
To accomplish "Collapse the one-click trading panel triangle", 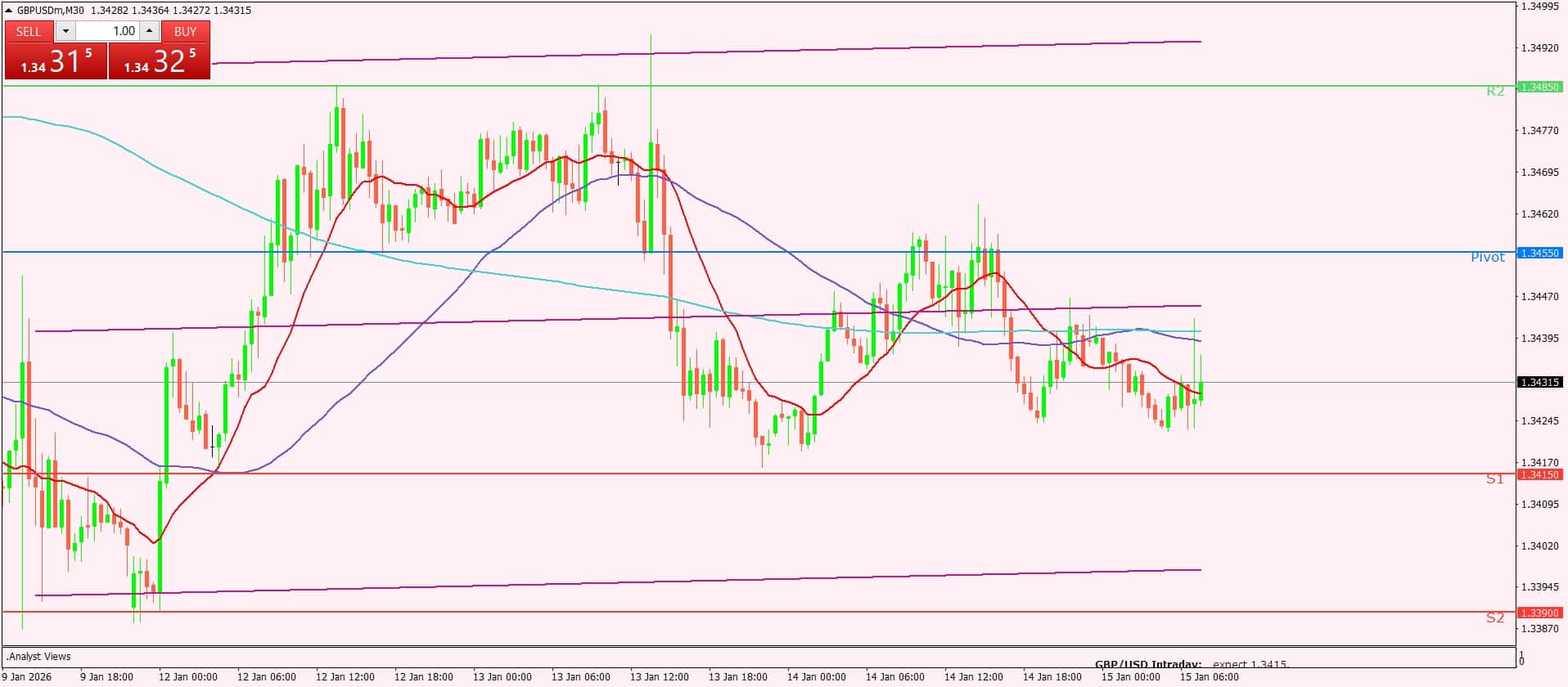I will [x=9, y=11].
